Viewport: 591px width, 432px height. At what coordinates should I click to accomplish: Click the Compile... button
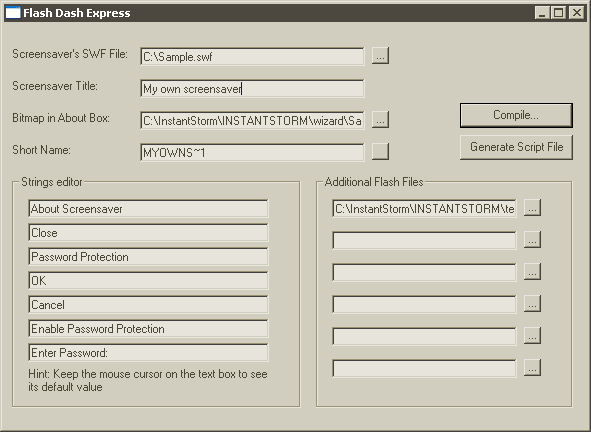click(516, 115)
